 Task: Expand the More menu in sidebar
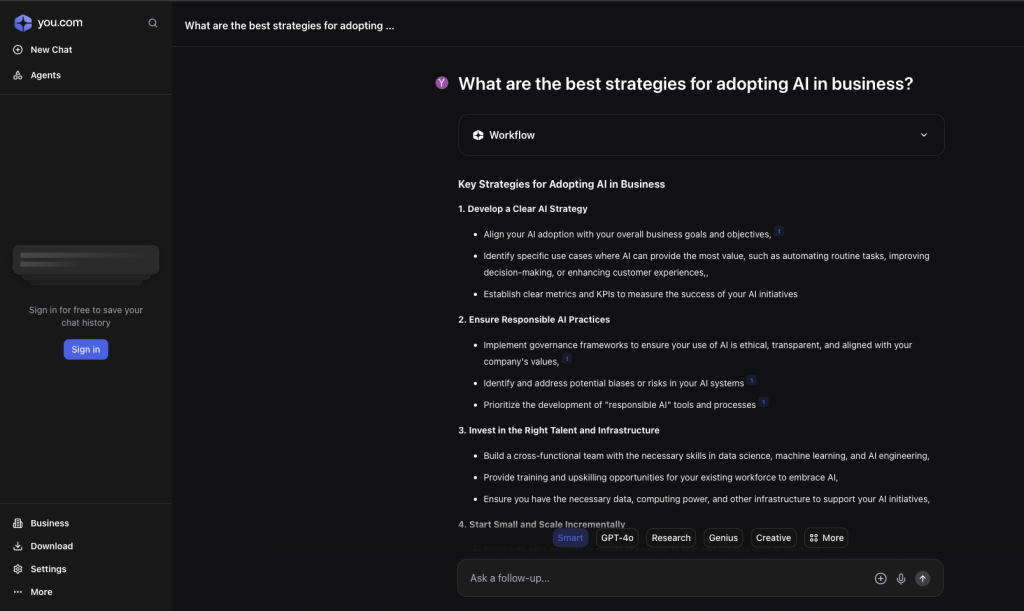coord(41,592)
